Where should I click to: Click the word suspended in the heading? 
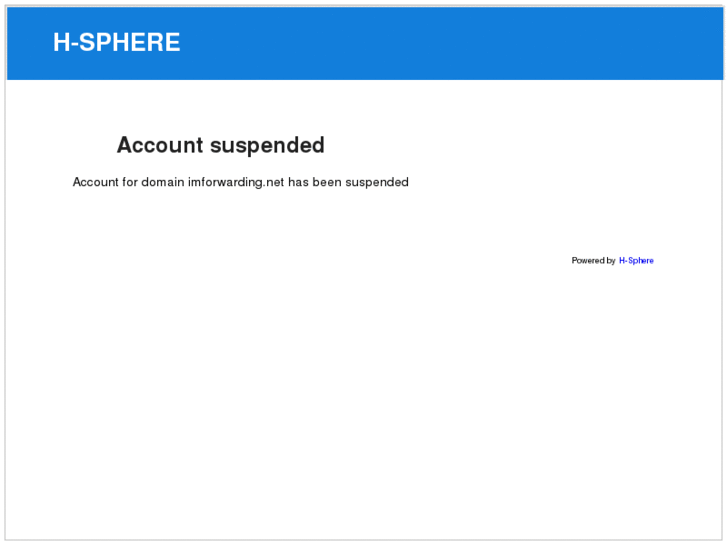(267, 146)
